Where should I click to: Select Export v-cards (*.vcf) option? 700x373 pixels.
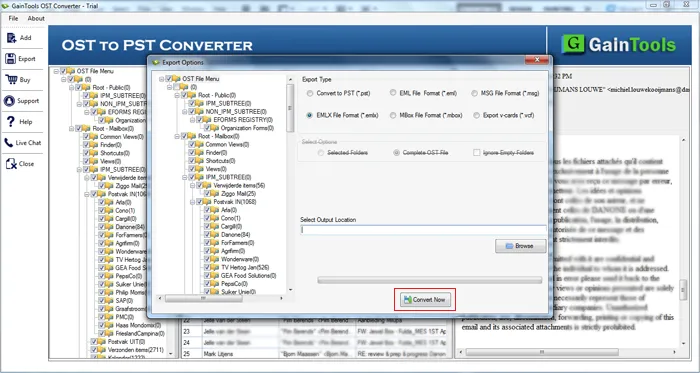[x=476, y=115]
